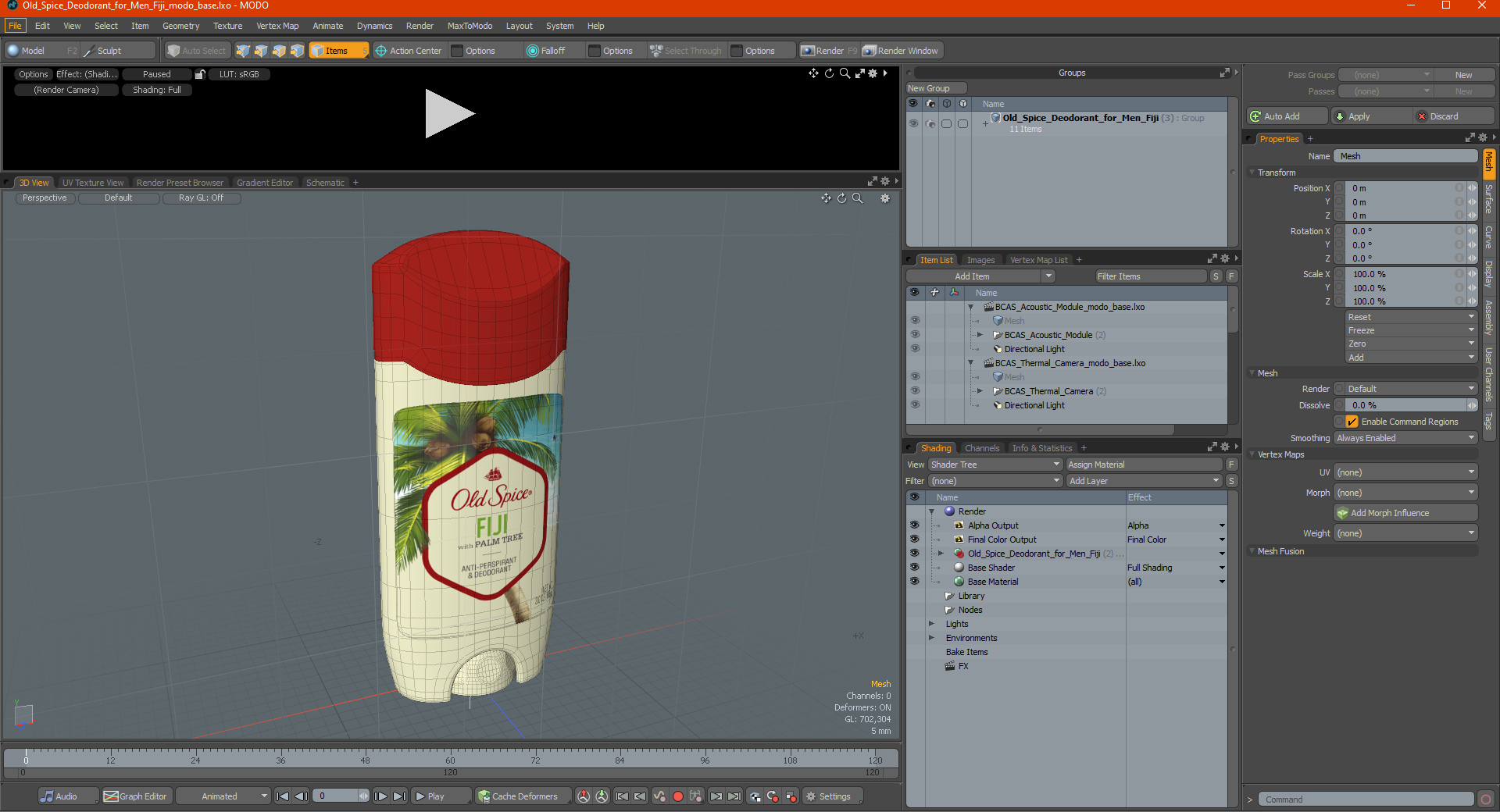Switch to Channels tab
Viewport: 1500px width, 812px height.
click(981, 448)
